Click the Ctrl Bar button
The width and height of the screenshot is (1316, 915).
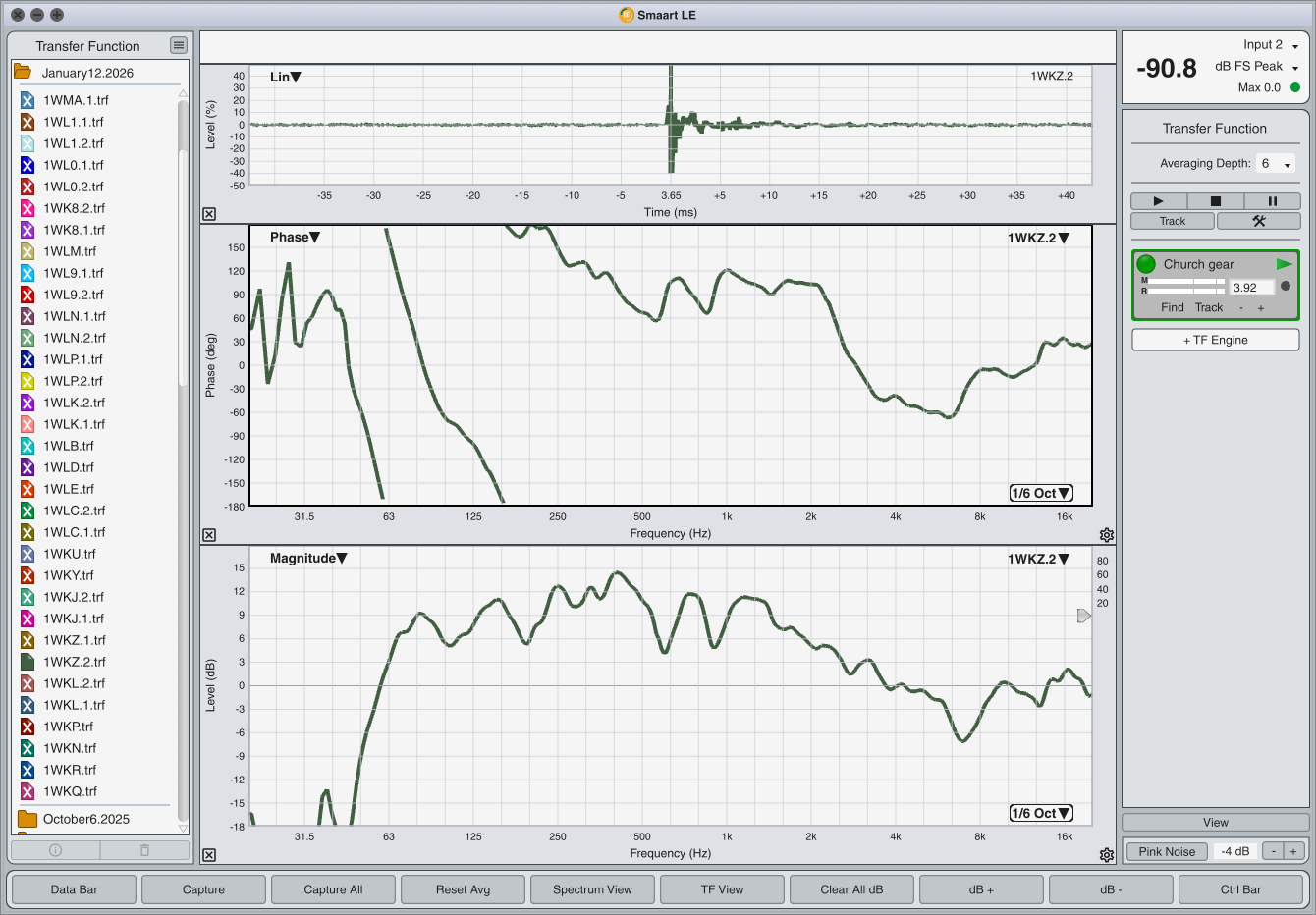(x=1240, y=889)
